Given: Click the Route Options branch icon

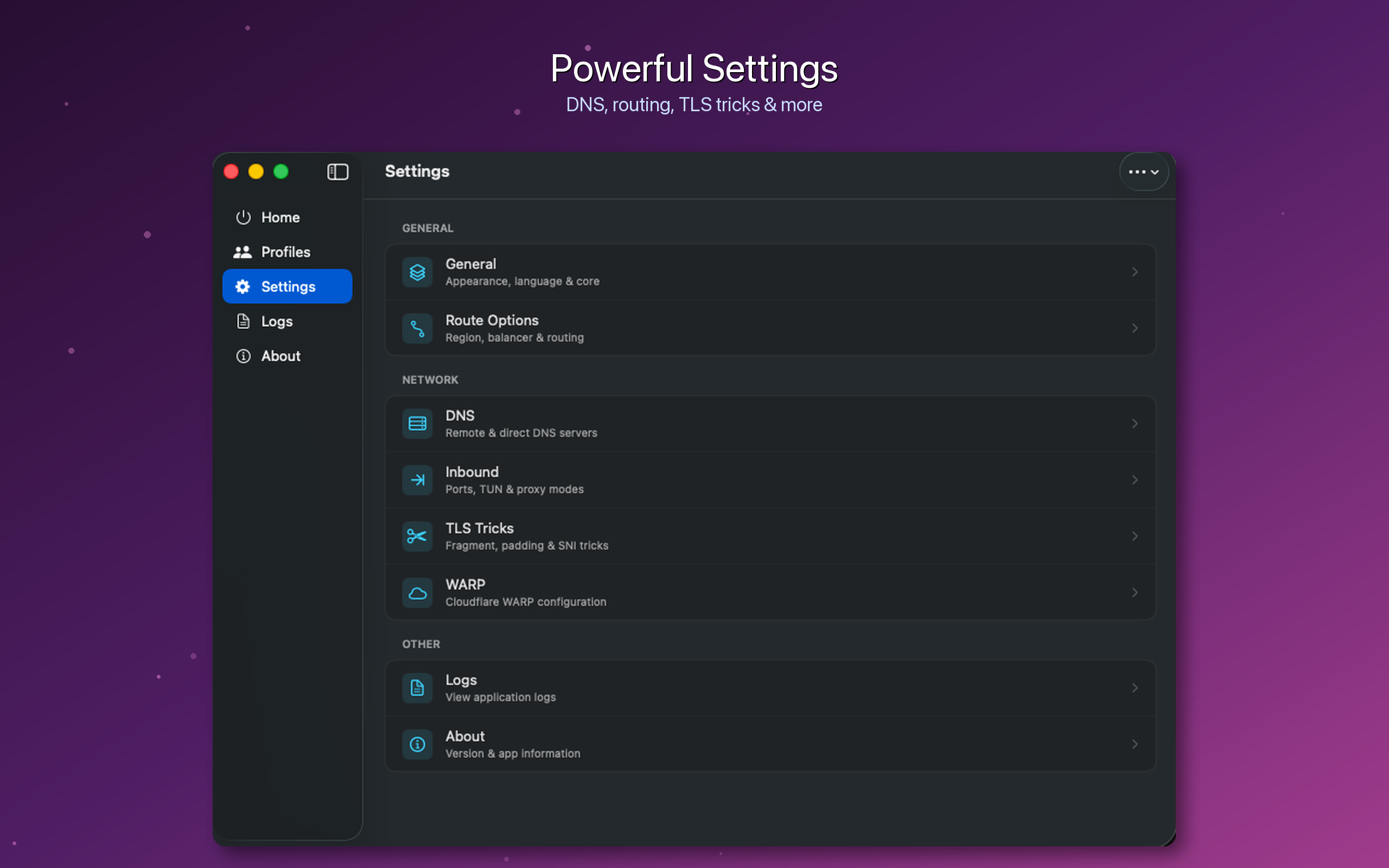Looking at the screenshot, I should [417, 328].
